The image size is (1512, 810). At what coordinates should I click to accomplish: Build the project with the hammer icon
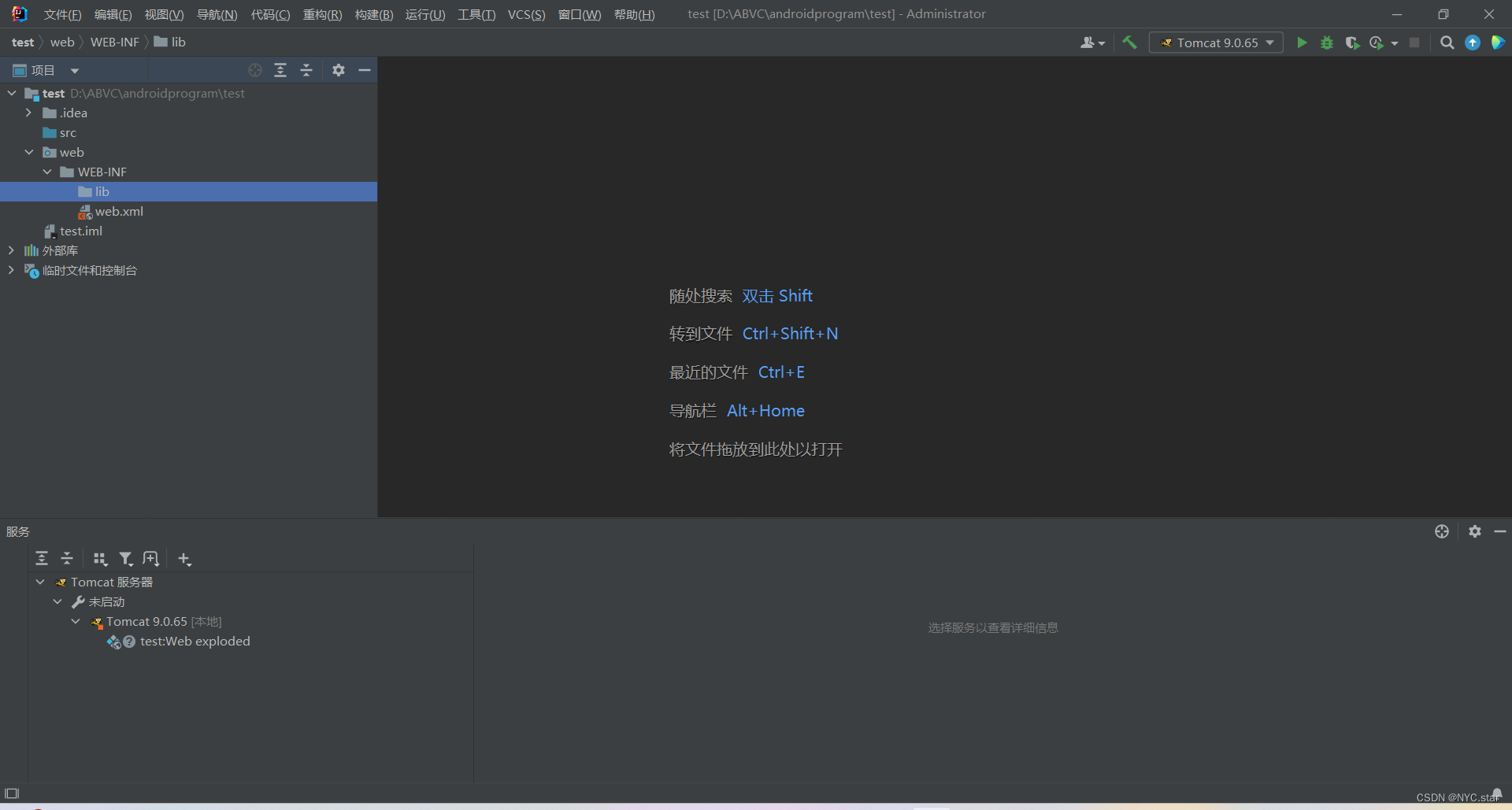click(x=1130, y=43)
